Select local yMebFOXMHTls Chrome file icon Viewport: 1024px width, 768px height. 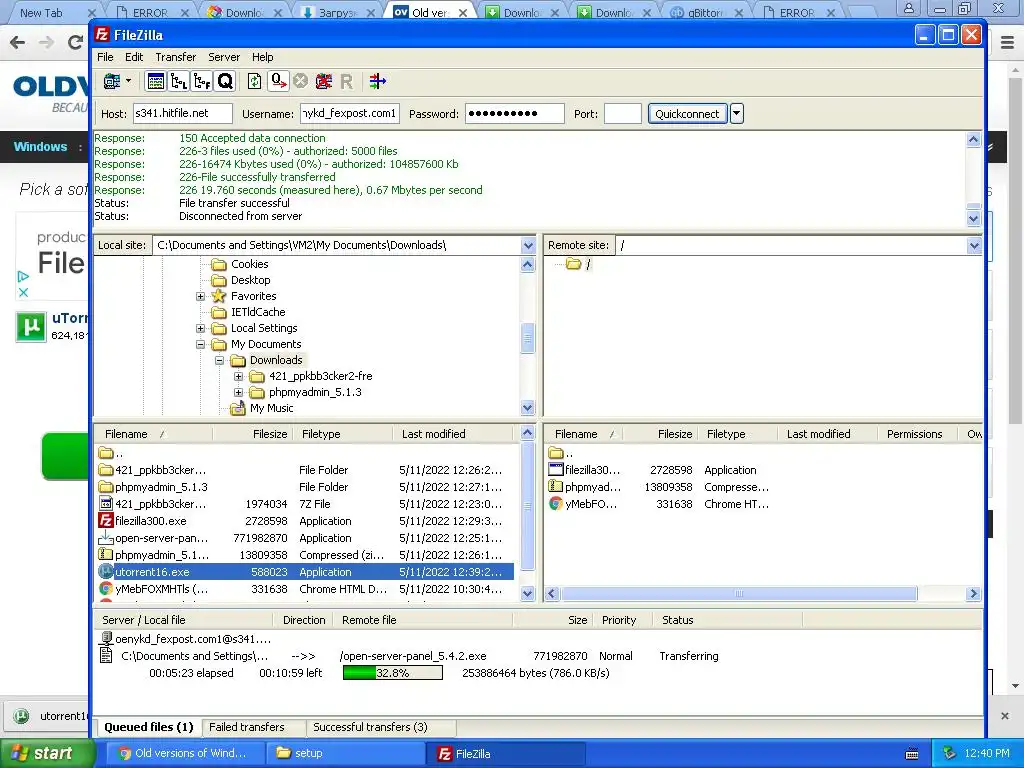pyautogui.click(x=106, y=588)
